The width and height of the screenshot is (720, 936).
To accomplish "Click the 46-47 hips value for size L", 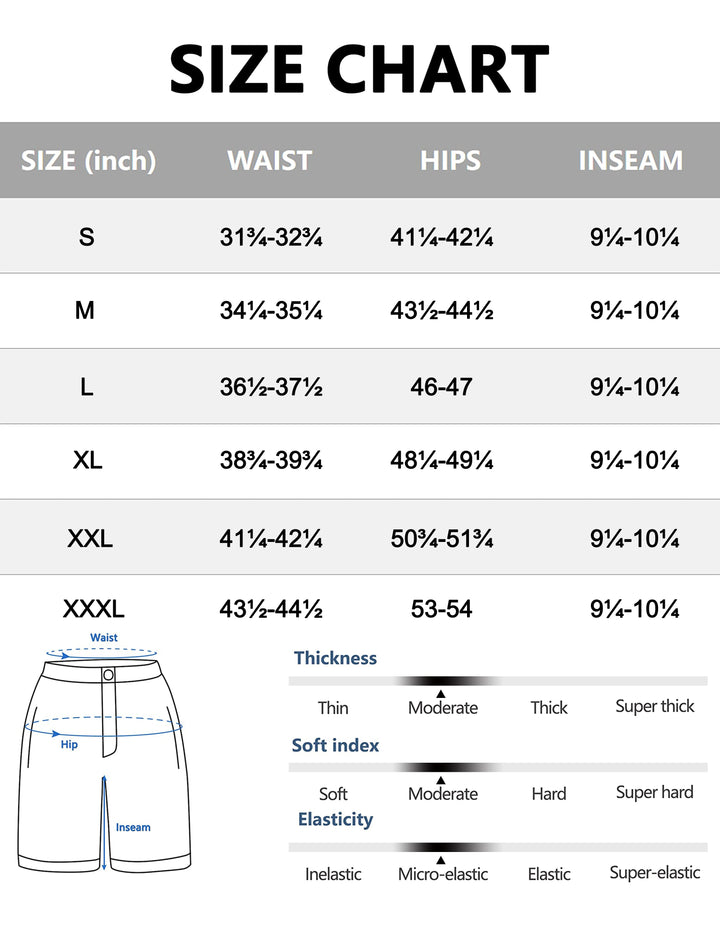I will click(x=441, y=386).
